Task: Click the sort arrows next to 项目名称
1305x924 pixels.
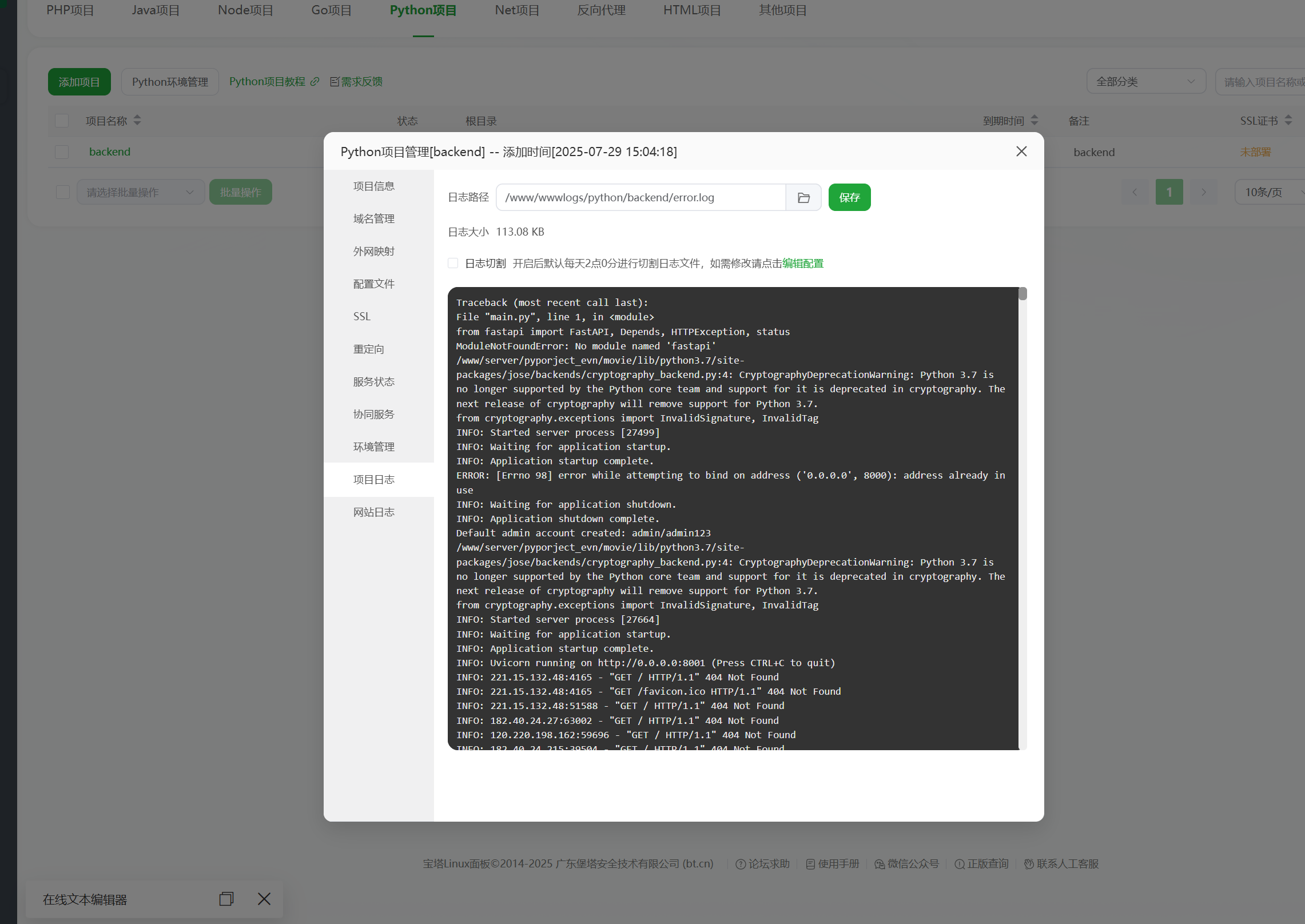Action: pyautogui.click(x=137, y=121)
